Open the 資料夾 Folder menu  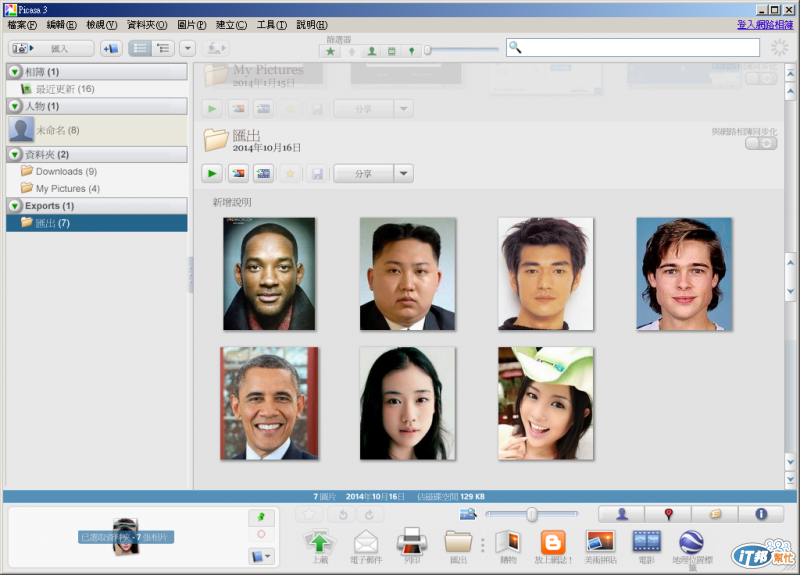[147, 24]
